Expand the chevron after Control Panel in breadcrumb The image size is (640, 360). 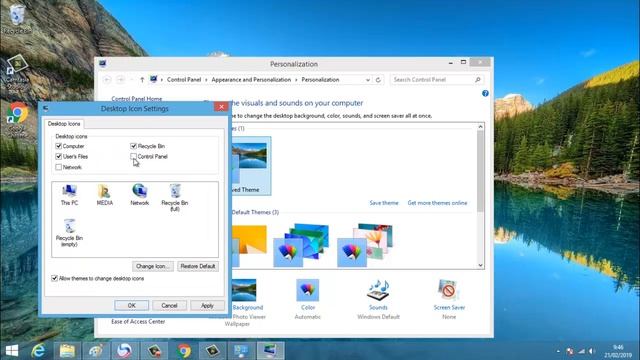(x=206, y=80)
